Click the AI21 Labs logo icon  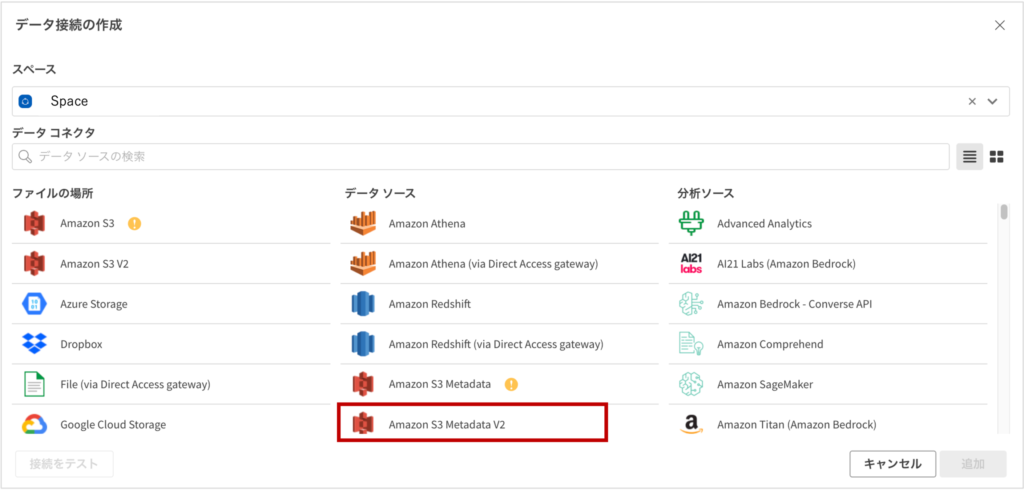pos(691,263)
